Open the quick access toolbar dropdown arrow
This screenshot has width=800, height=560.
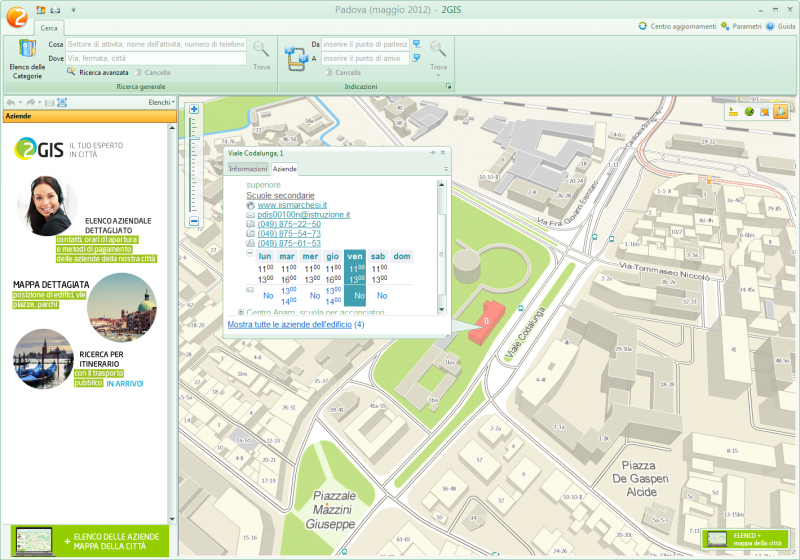click(x=73, y=9)
